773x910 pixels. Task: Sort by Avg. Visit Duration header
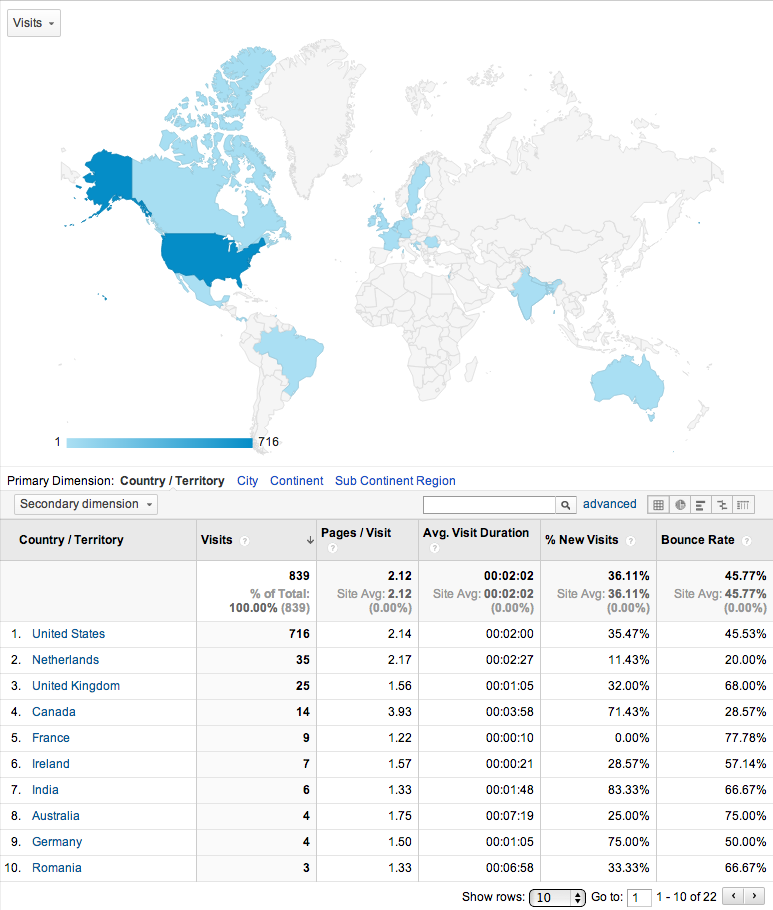(476, 533)
